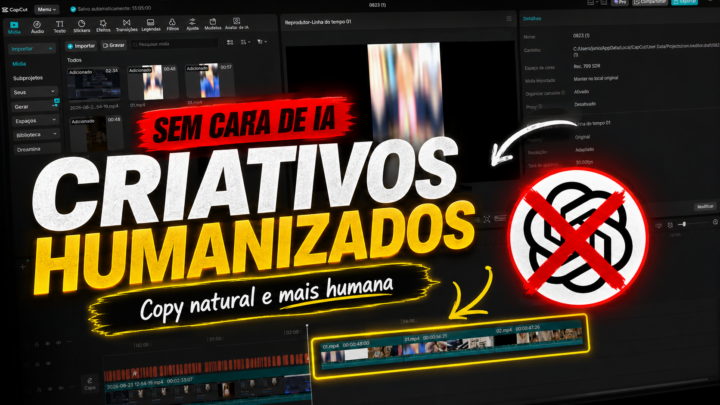Open the Texto tool
This screenshot has height=405, width=720.
click(60, 27)
